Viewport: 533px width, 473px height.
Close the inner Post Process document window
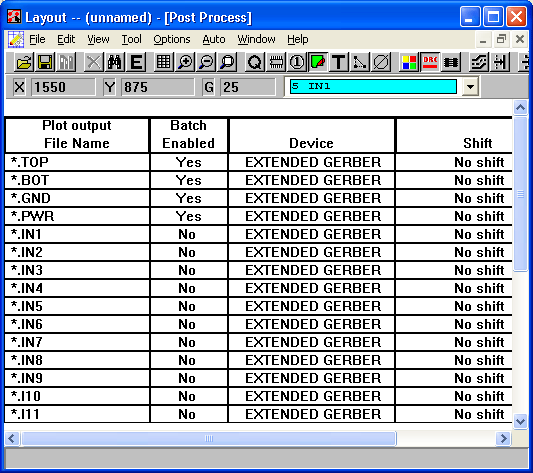coord(520,39)
